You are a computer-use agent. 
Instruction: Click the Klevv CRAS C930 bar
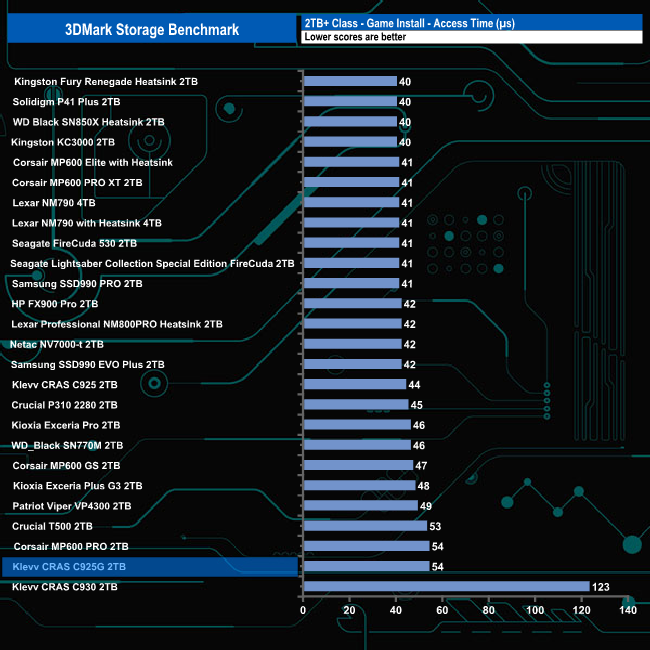pos(446,586)
